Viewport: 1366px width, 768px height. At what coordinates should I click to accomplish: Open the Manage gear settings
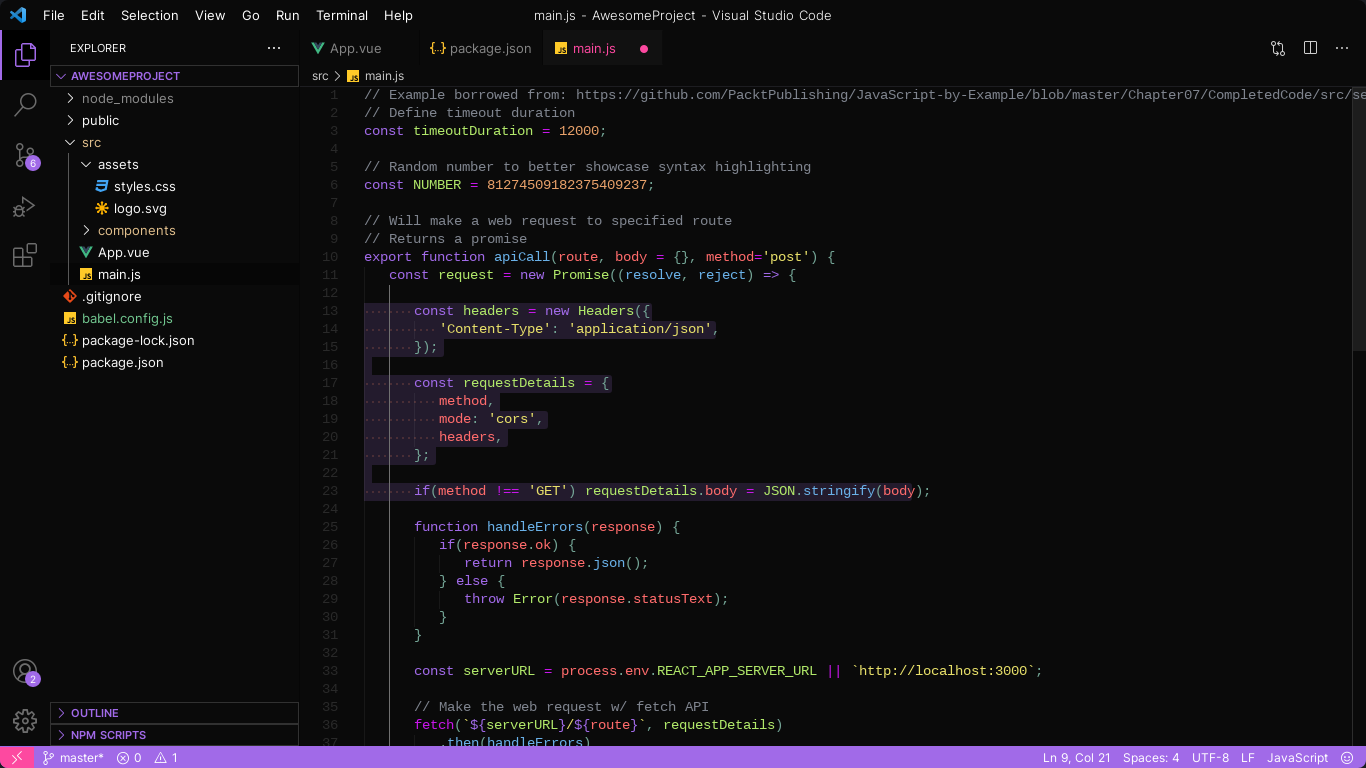(x=25, y=720)
